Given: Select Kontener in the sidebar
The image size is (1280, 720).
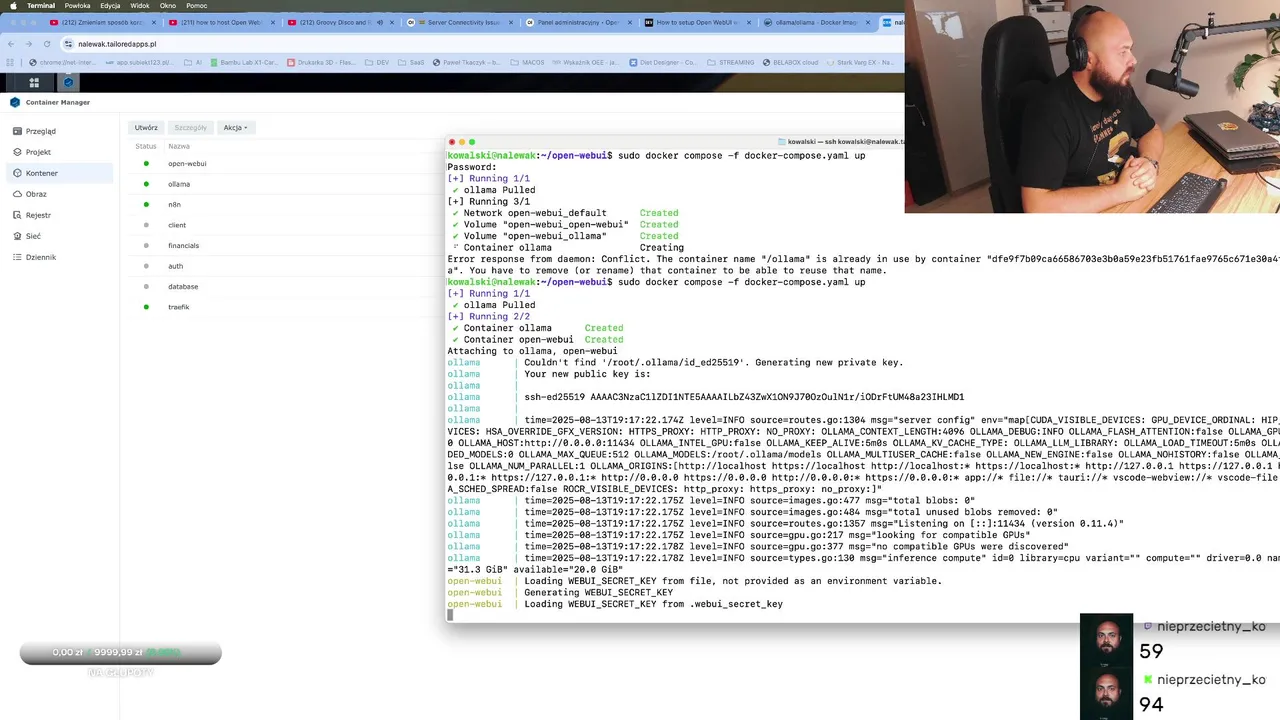Looking at the screenshot, I should [x=60, y=173].
